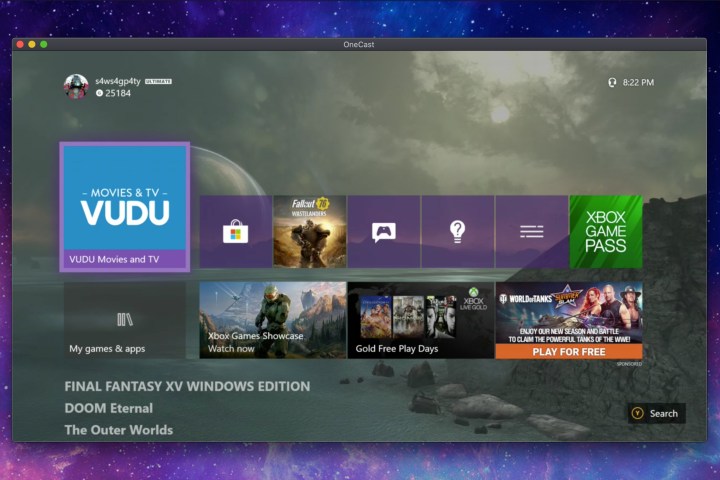Open My games & apps library
The image size is (720, 480).
pos(124,320)
